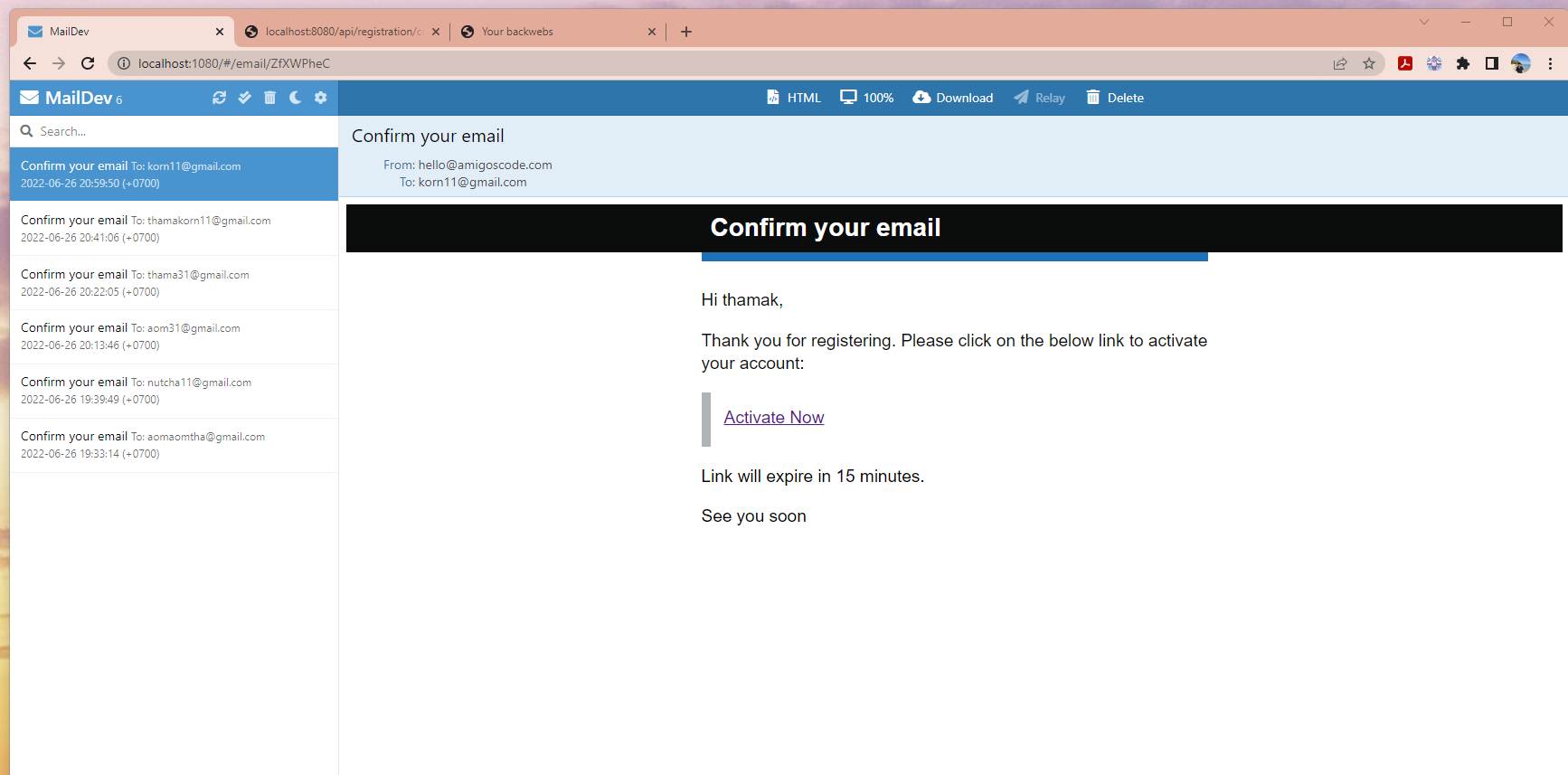The image size is (1568, 775).
Task: Mark all emails as read icon
Action: pyautogui.click(x=244, y=98)
